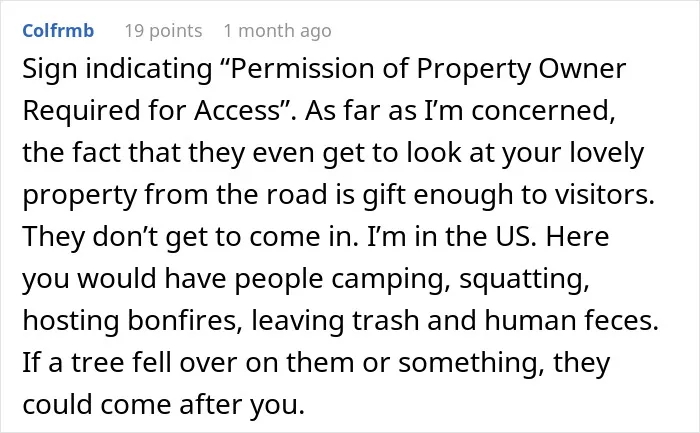Screen dimensions: 700x433
Task: Click the line starting you would have people
Action: pos(306,279)
